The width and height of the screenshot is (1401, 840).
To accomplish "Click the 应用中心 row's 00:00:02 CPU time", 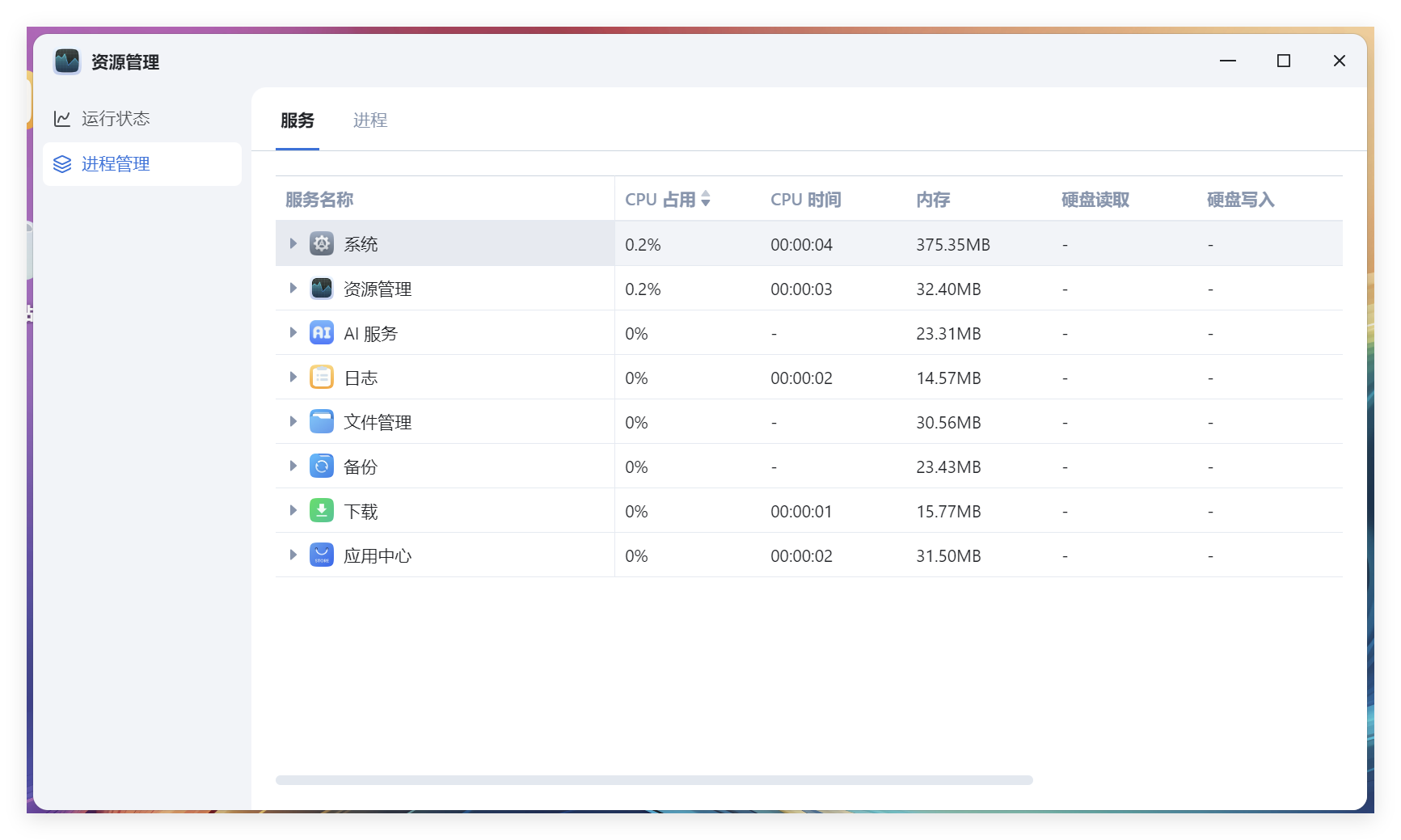I will pyautogui.click(x=801, y=555).
